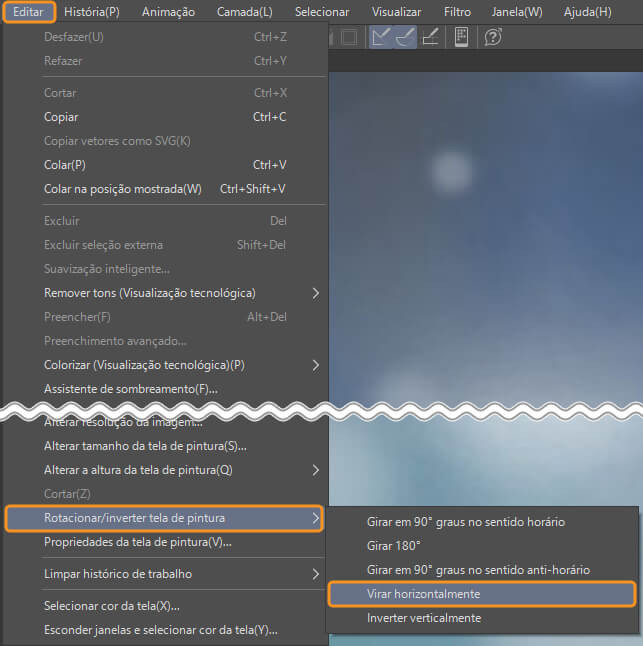Open the Filtro menu
Image resolution: width=643 pixels, height=646 pixels.
coord(456,12)
